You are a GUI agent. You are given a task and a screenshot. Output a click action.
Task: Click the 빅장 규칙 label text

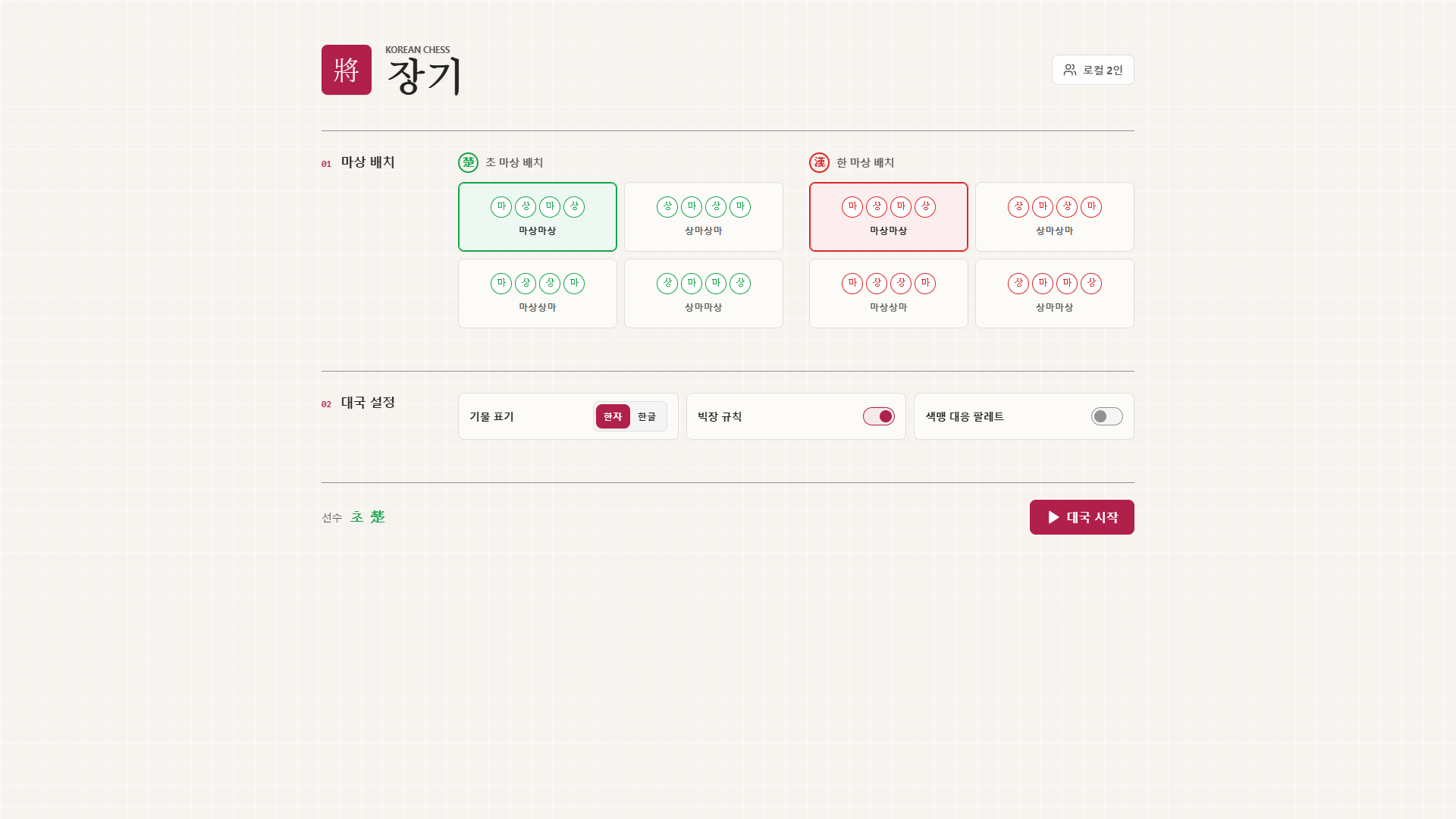point(720,416)
